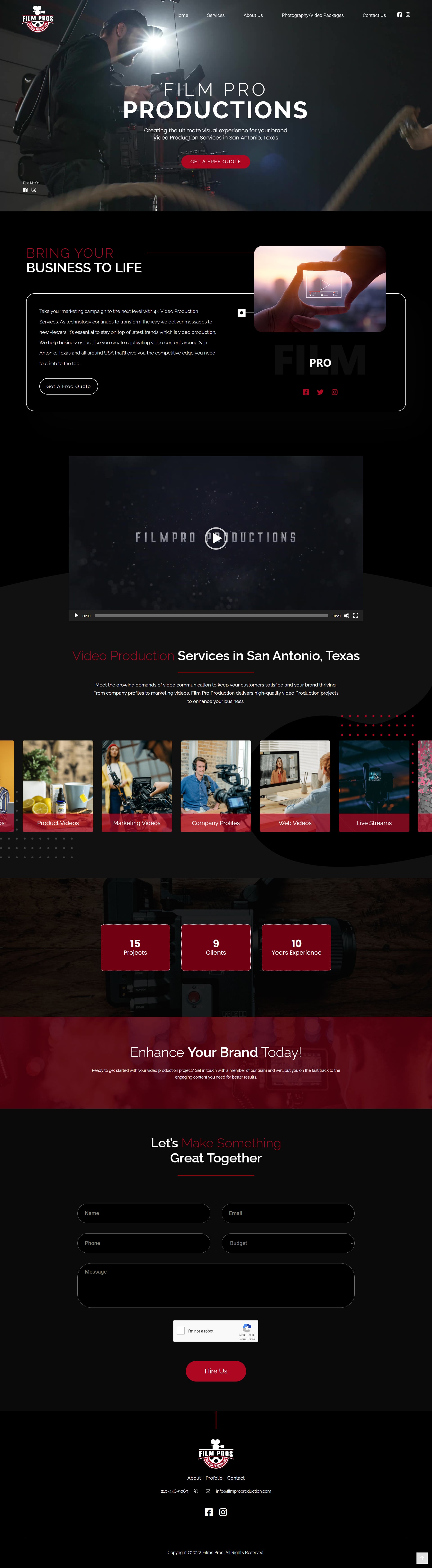The image size is (432, 1568).
Task: Click back-to-top arrow button
Action: (x=422, y=1558)
